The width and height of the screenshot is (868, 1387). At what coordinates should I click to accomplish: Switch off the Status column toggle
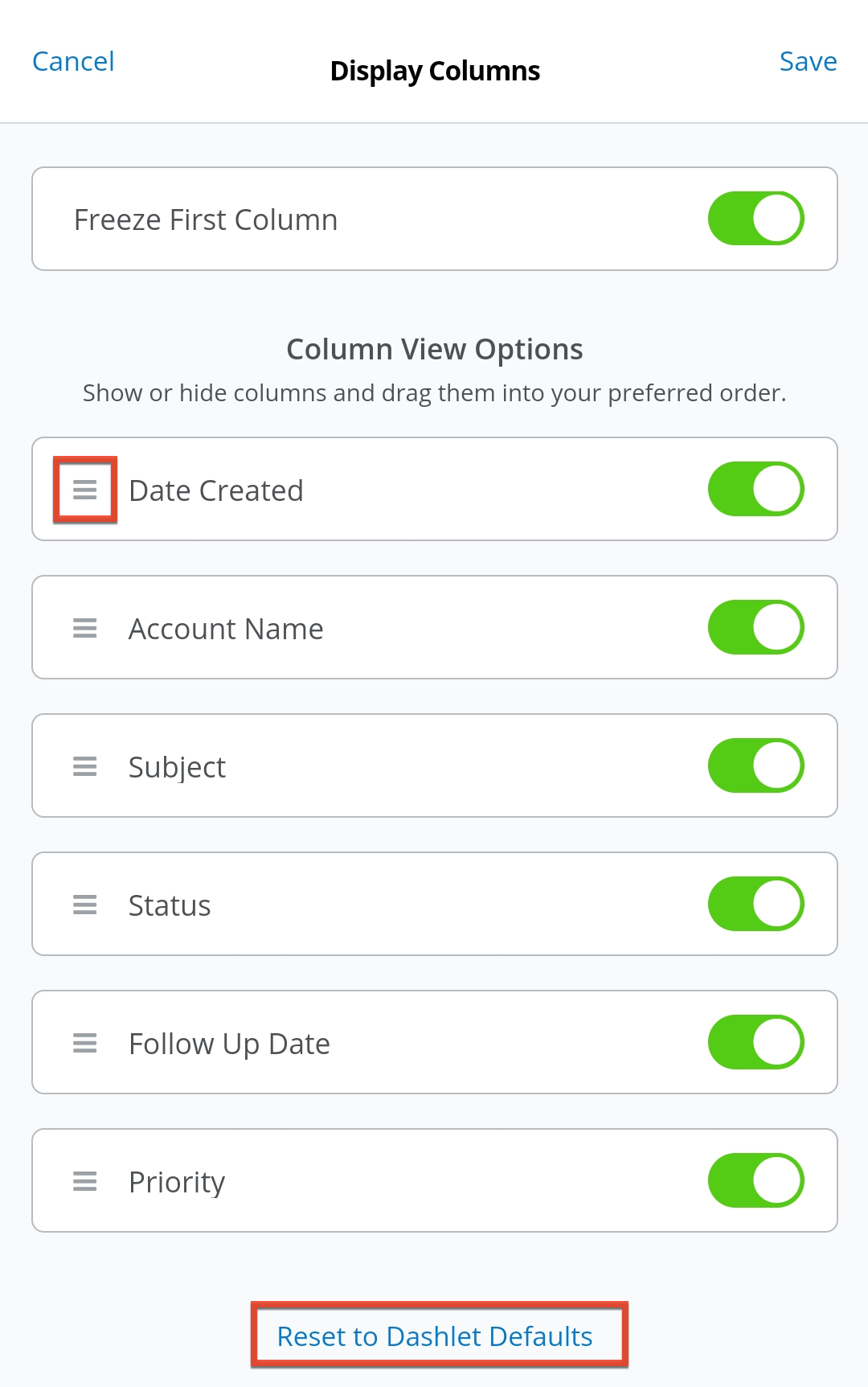755,904
